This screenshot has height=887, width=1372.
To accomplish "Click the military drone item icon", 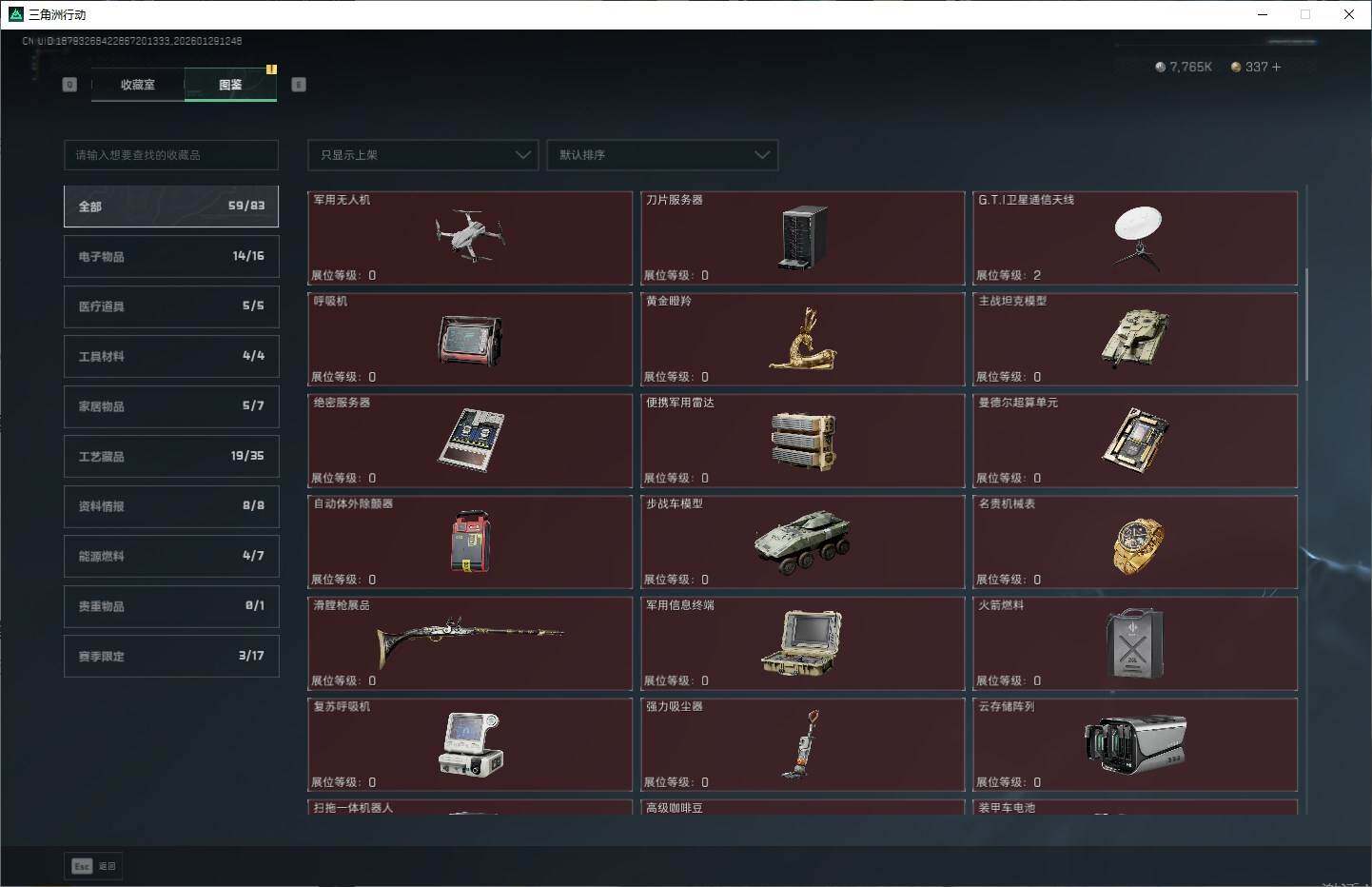I will click(x=470, y=235).
